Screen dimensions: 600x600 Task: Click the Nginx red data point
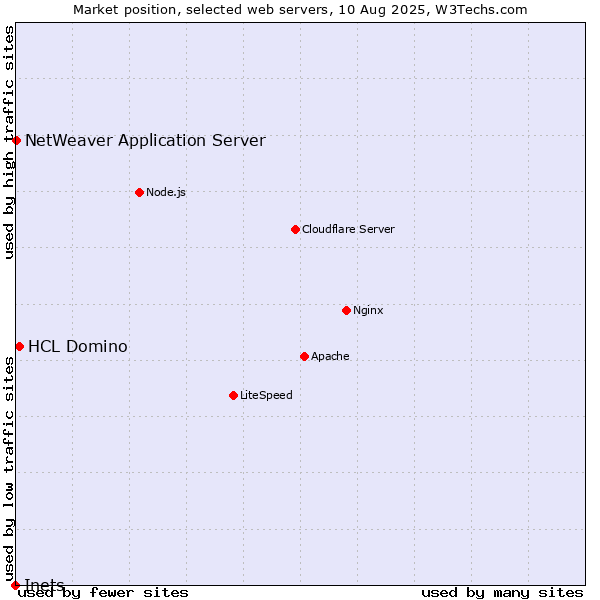pos(346,310)
